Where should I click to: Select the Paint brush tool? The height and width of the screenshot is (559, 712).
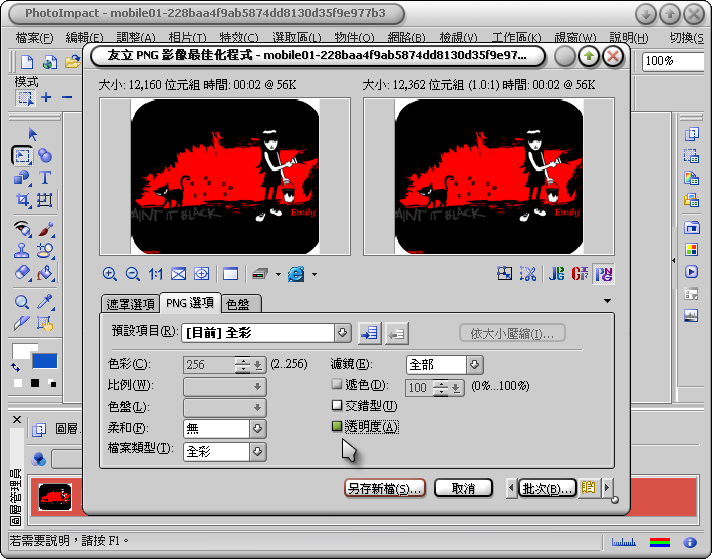(45, 229)
